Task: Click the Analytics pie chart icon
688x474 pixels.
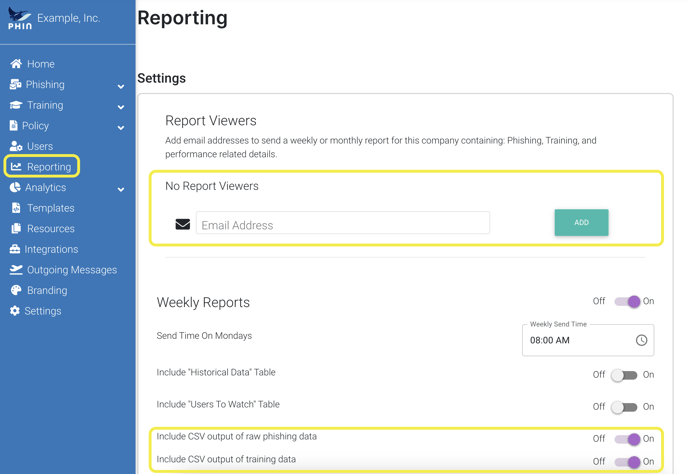Action: point(15,187)
